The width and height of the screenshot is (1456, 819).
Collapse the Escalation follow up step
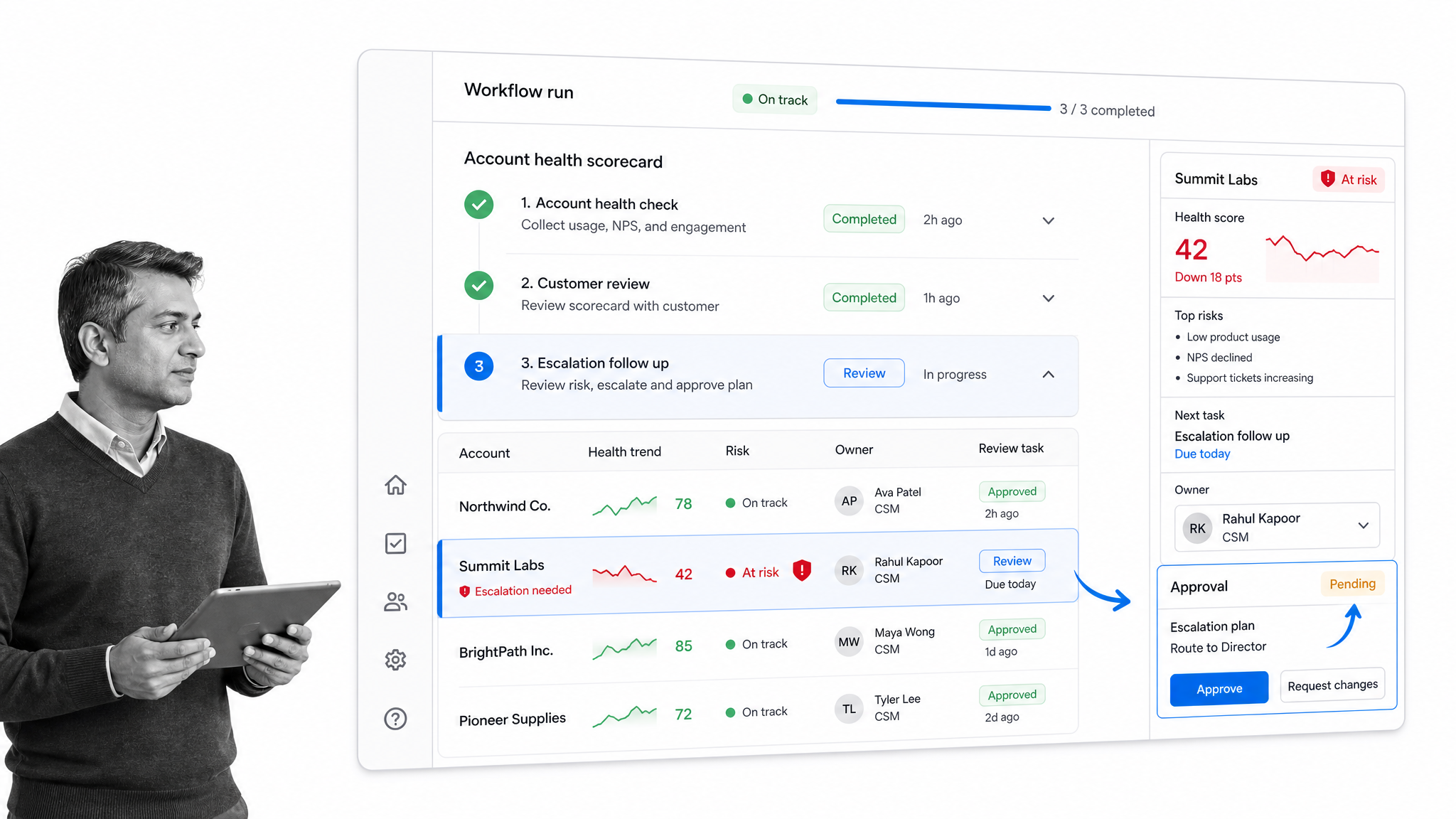click(1048, 375)
